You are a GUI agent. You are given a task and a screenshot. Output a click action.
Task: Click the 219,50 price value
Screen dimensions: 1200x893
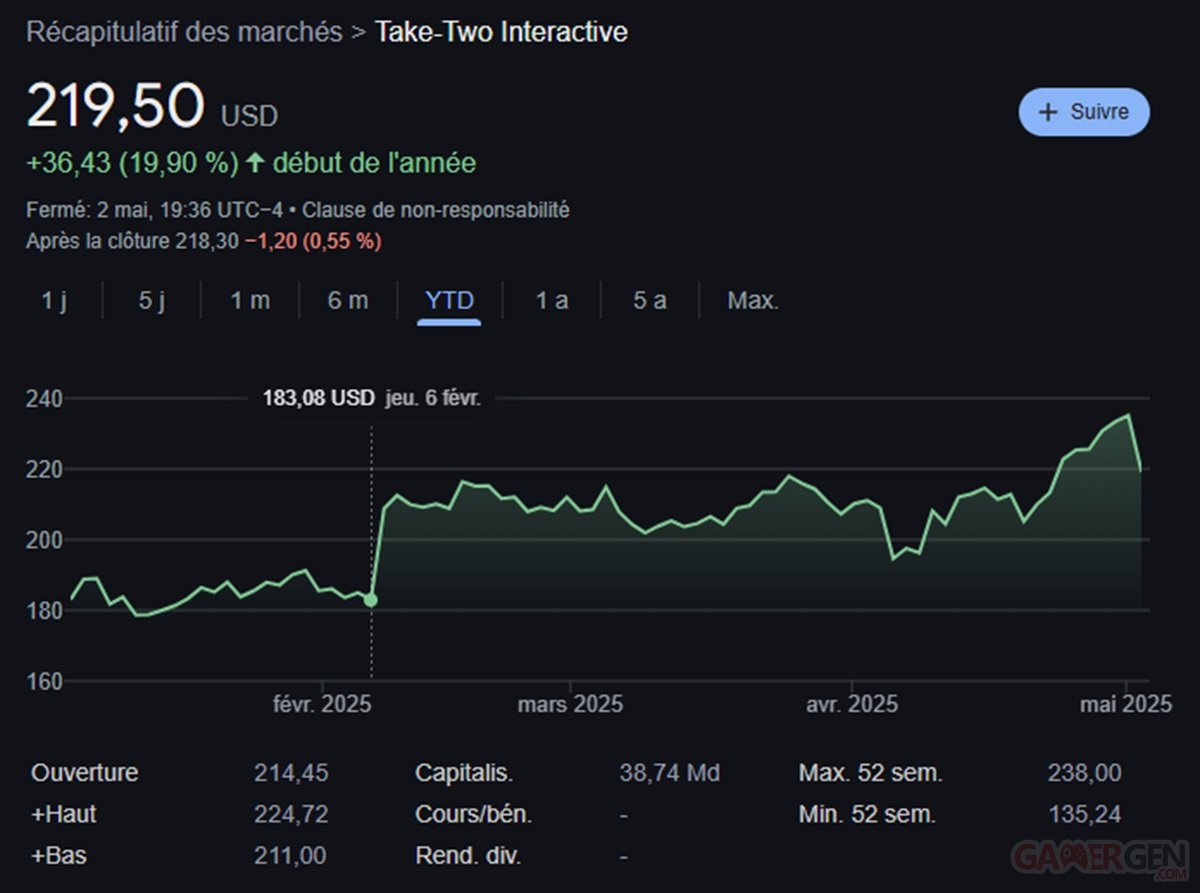click(x=115, y=106)
